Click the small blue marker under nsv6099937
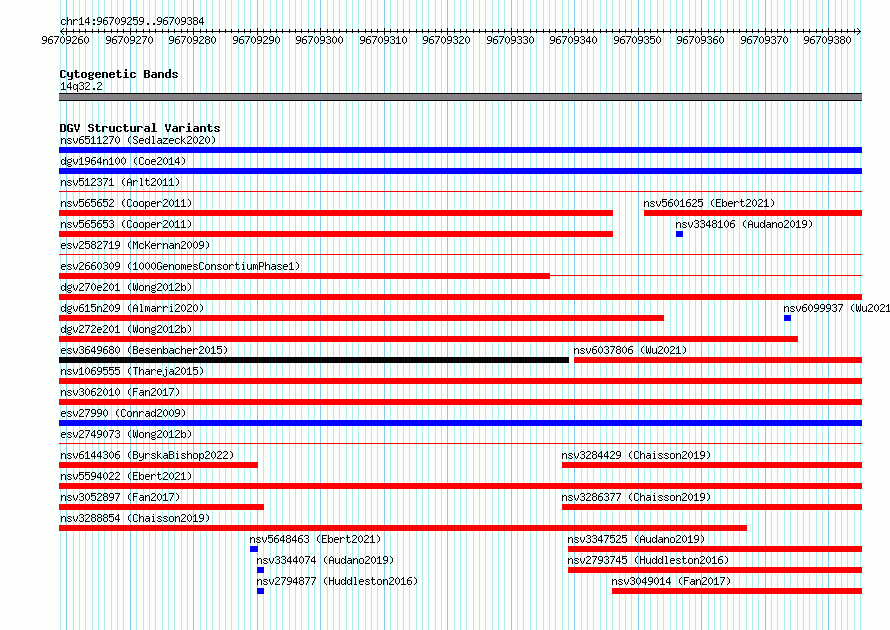The height and width of the screenshot is (630, 890). (x=787, y=318)
